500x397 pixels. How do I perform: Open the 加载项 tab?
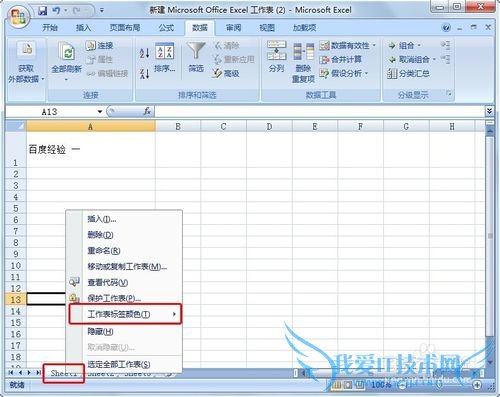(304, 28)
